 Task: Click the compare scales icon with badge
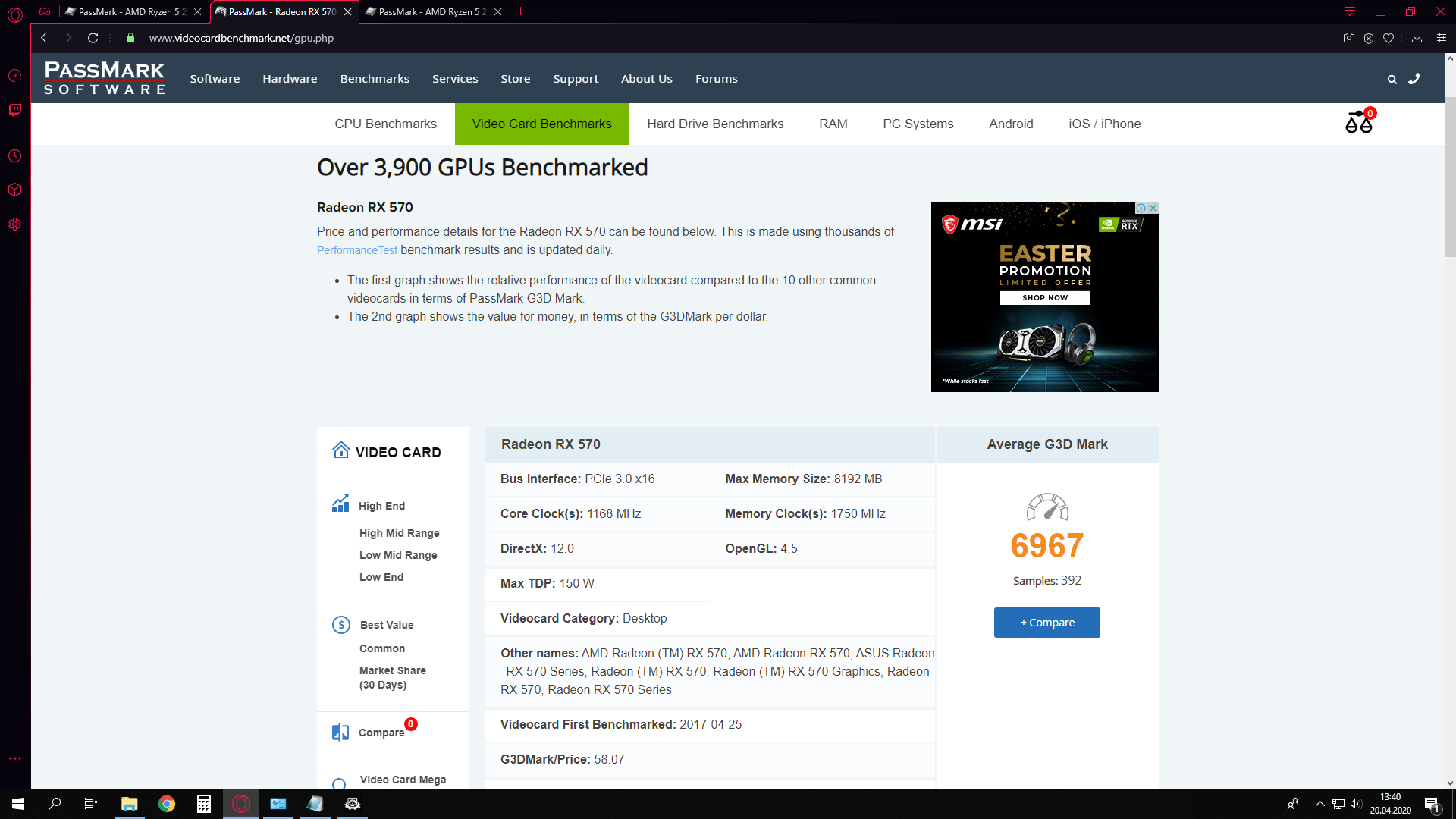[1358, 123]
